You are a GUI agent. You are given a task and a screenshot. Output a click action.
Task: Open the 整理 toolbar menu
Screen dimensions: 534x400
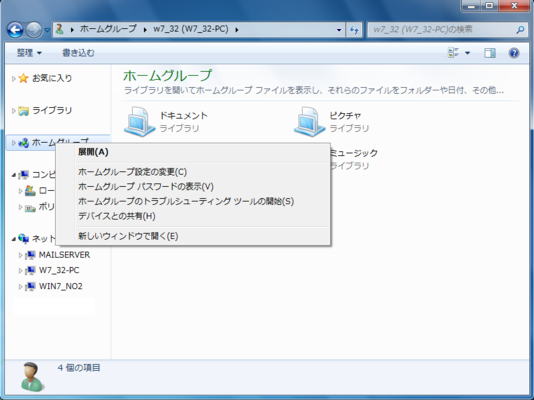coord(29,53)
